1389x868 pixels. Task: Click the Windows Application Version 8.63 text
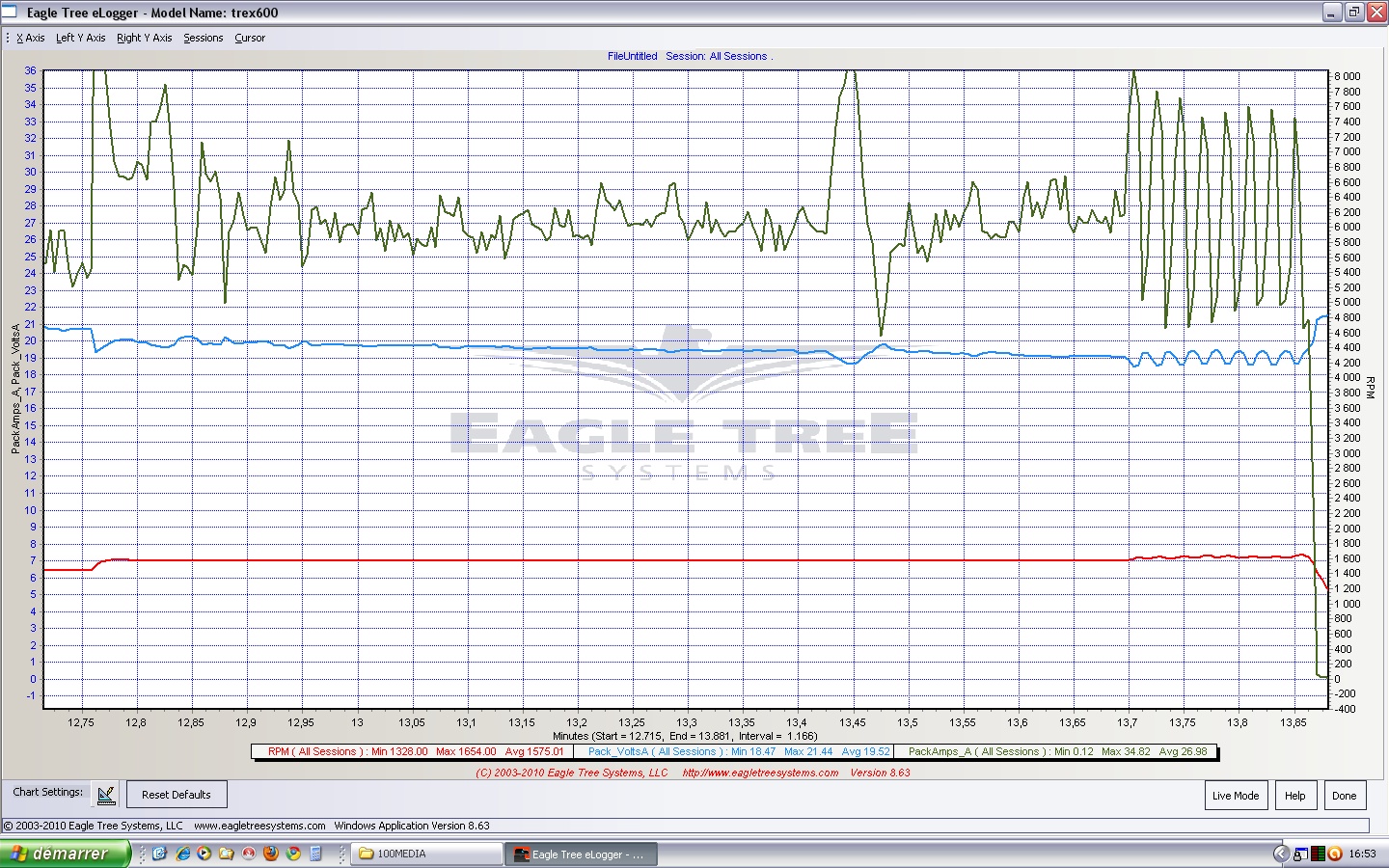[412, 826]
